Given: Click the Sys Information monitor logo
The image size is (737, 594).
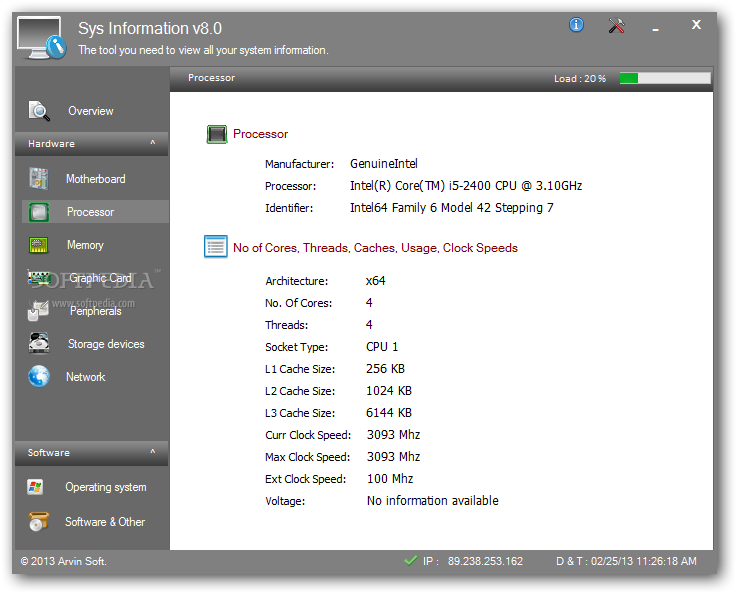Looking at the screenshot, I should click(41, 38).
